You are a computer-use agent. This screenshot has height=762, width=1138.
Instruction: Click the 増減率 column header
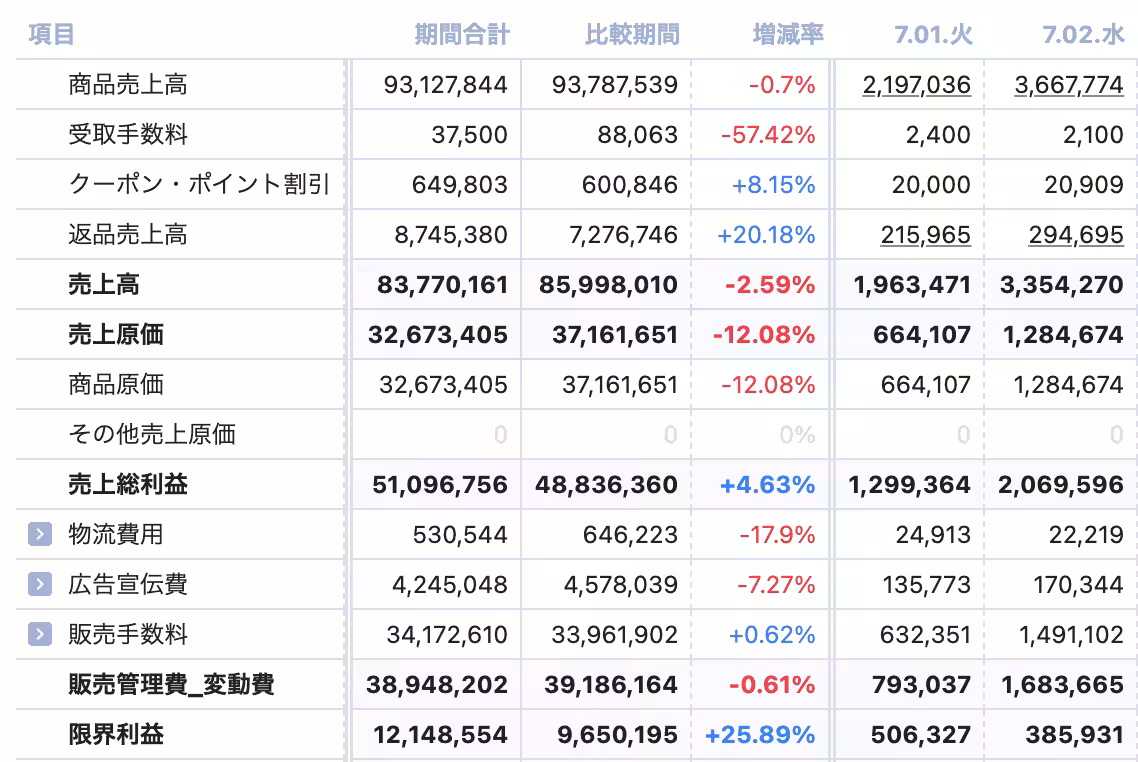(788, 35)
